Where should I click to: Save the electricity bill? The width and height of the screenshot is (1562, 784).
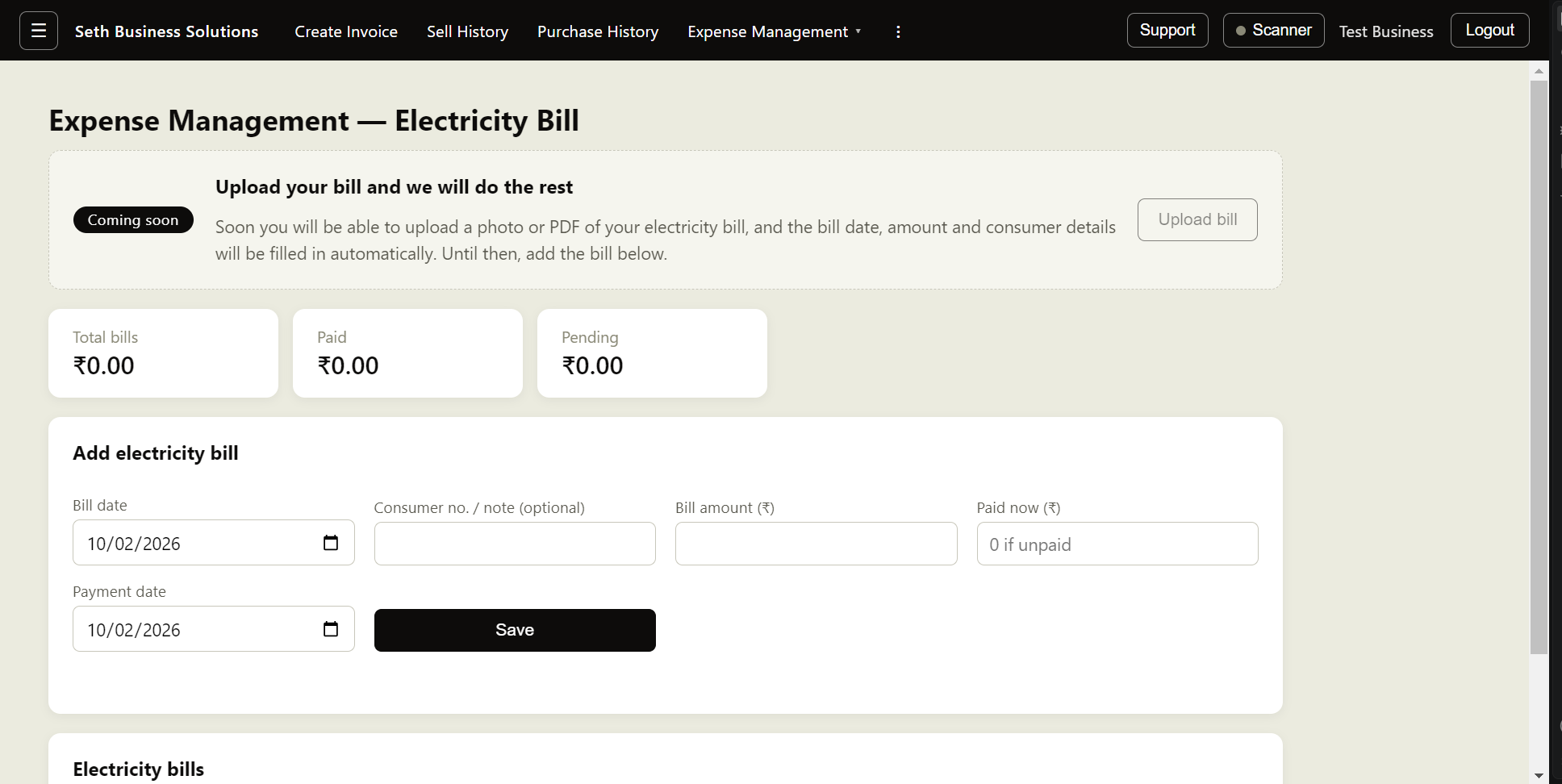[x=515, y=630]
